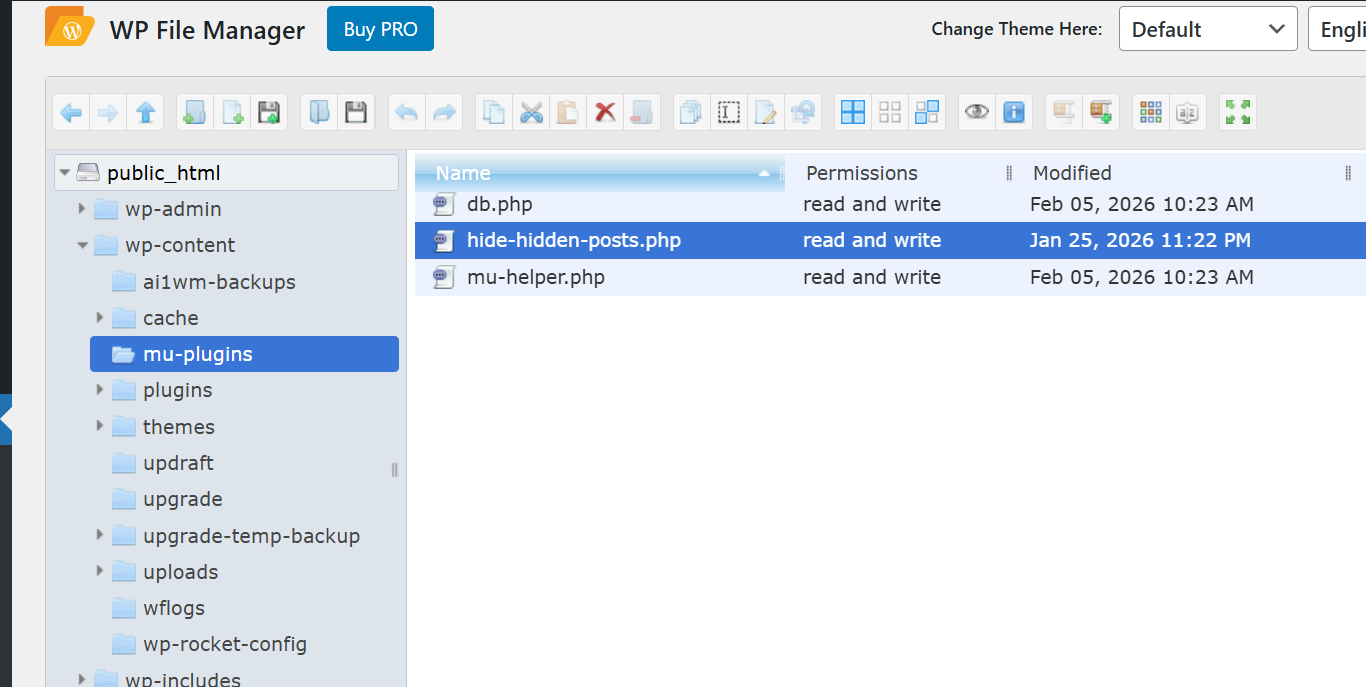1366x687 pixels.
Task: Delete the selected file with red X
Action: pos(604,112)
